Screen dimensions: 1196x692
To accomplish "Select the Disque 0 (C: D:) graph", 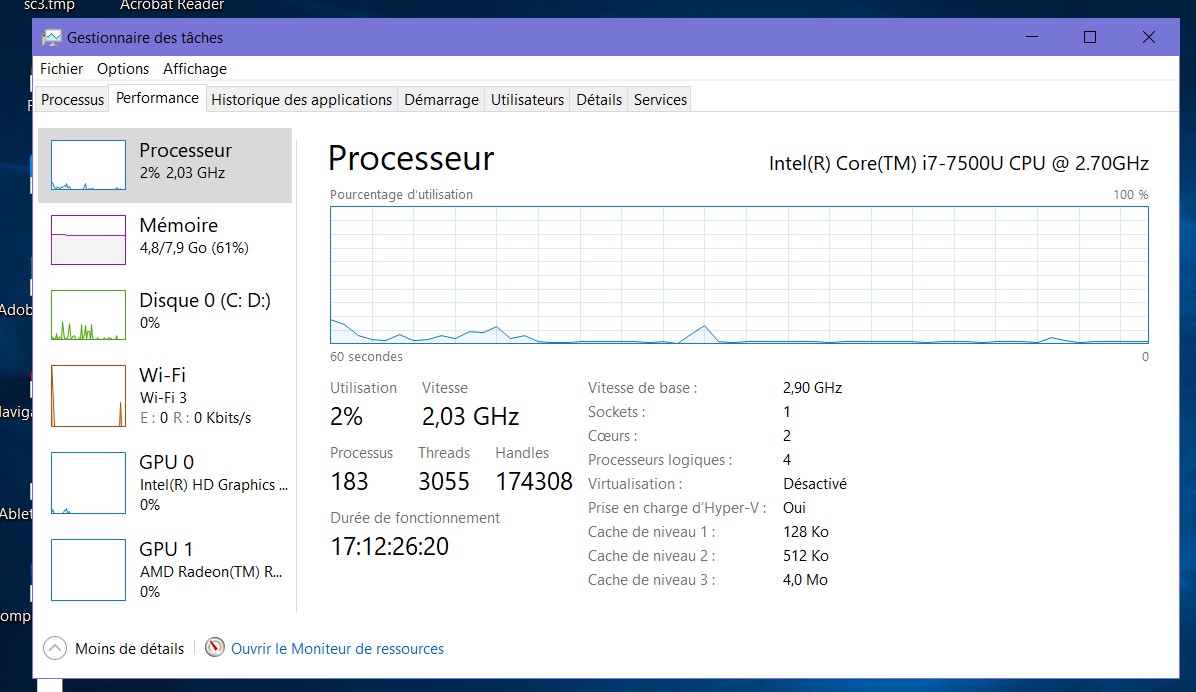I will coord(88,314).
